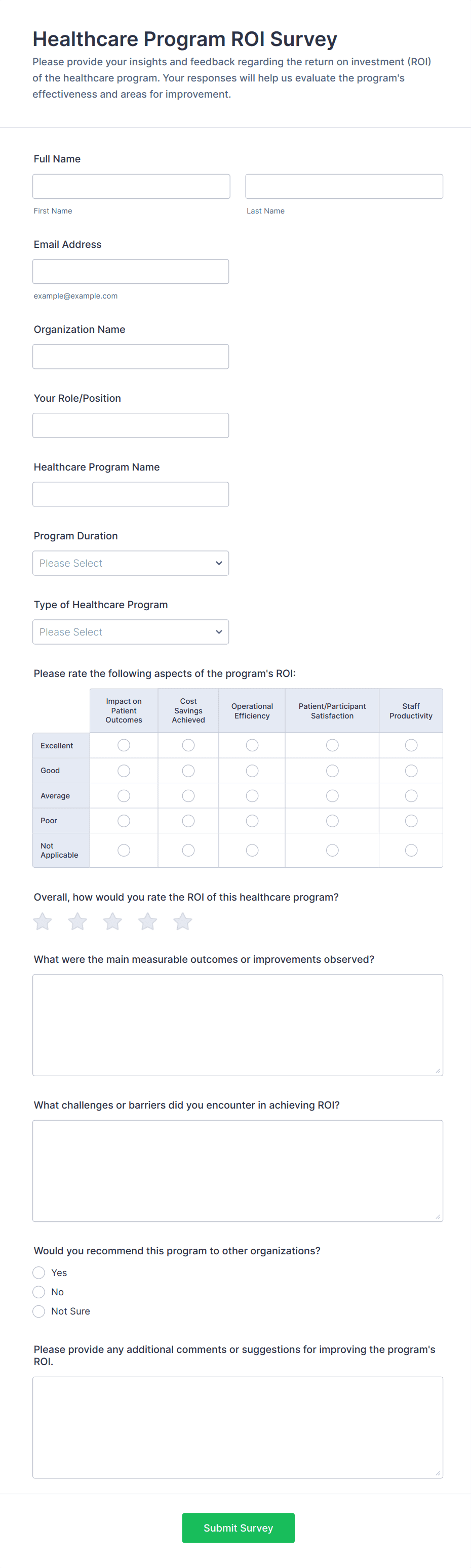
Task: Click the Email Address field
Action: click(131, 272)
